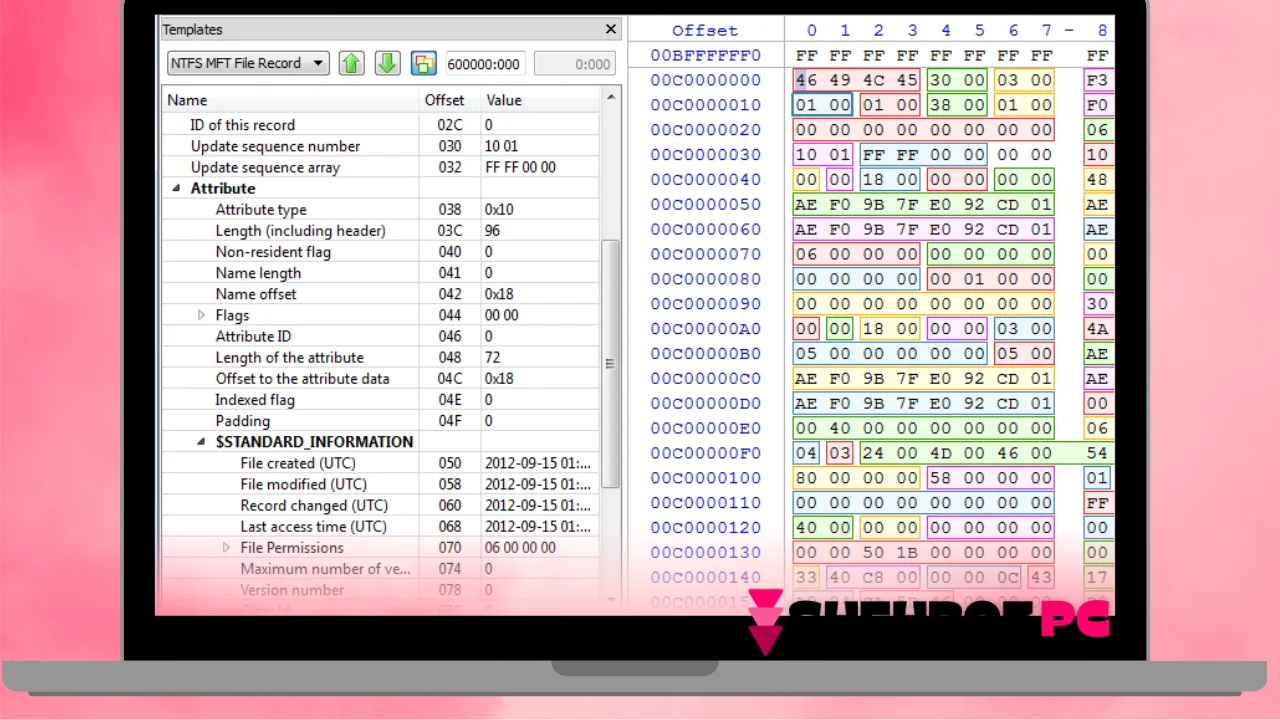Collapse the Attribute tree node
The height and width of the screenshot is (720, 1280).
[x=176, y=188]
